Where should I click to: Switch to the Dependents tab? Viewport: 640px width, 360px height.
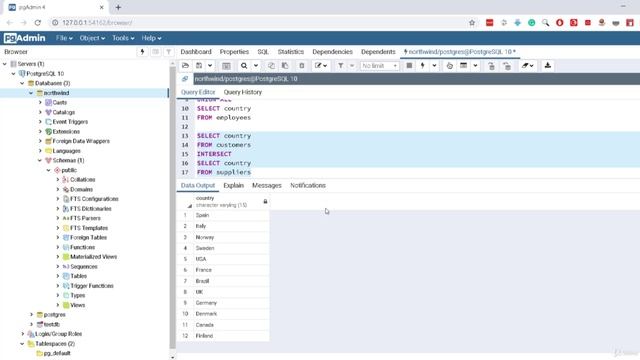(x=378, y=52)
